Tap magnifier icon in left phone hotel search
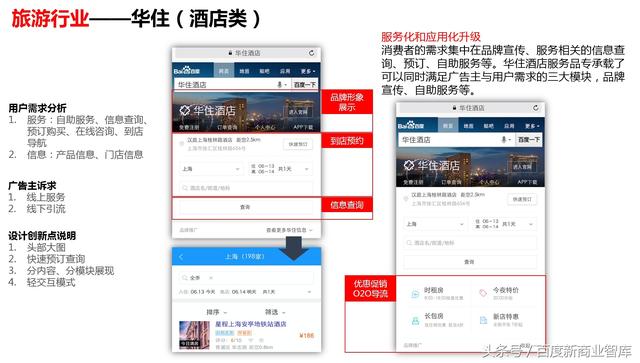Viewport: 640px width, 363px height. [185, 188]
